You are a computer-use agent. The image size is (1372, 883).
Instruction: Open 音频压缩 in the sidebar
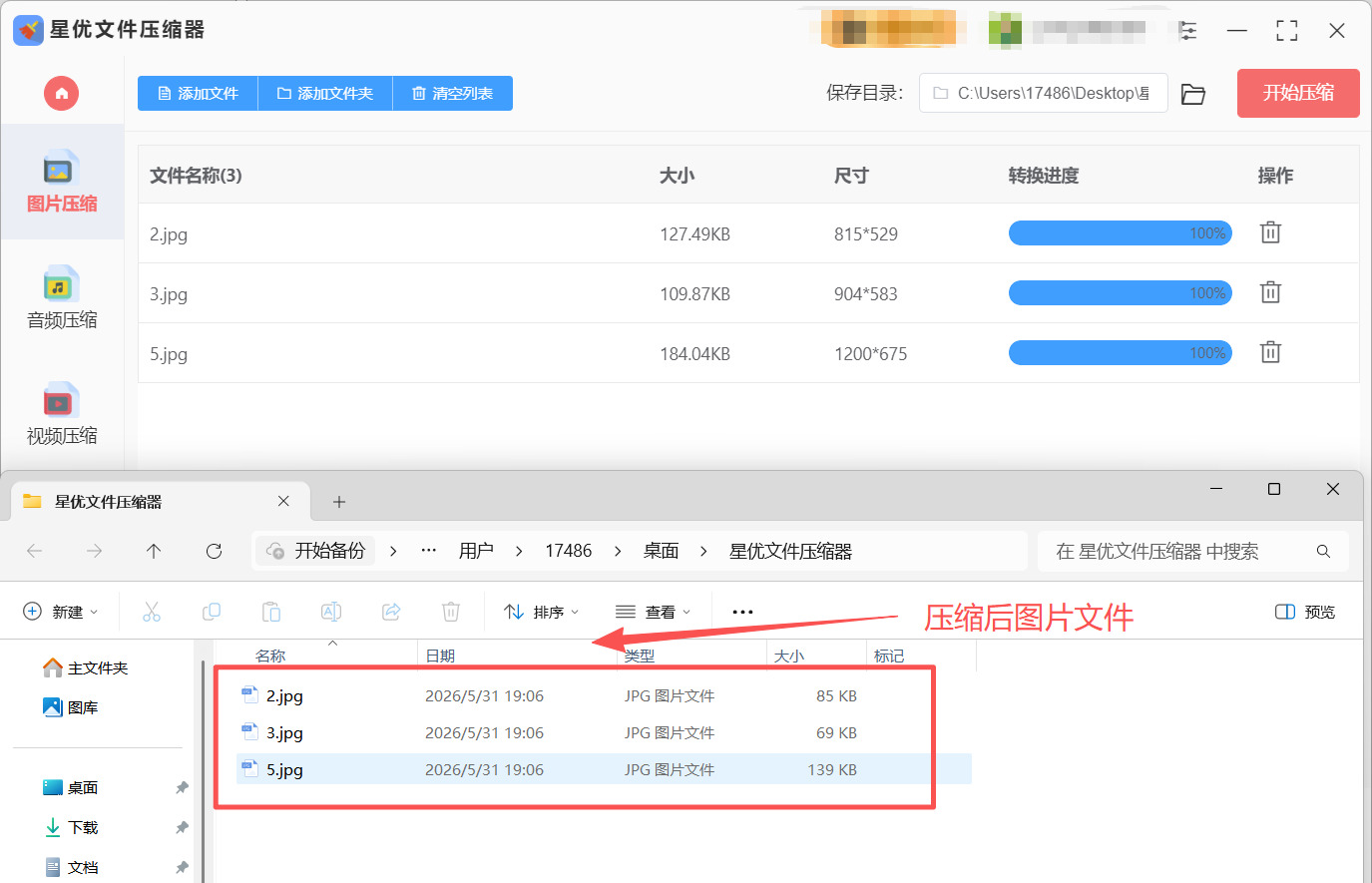coord(62,298)
